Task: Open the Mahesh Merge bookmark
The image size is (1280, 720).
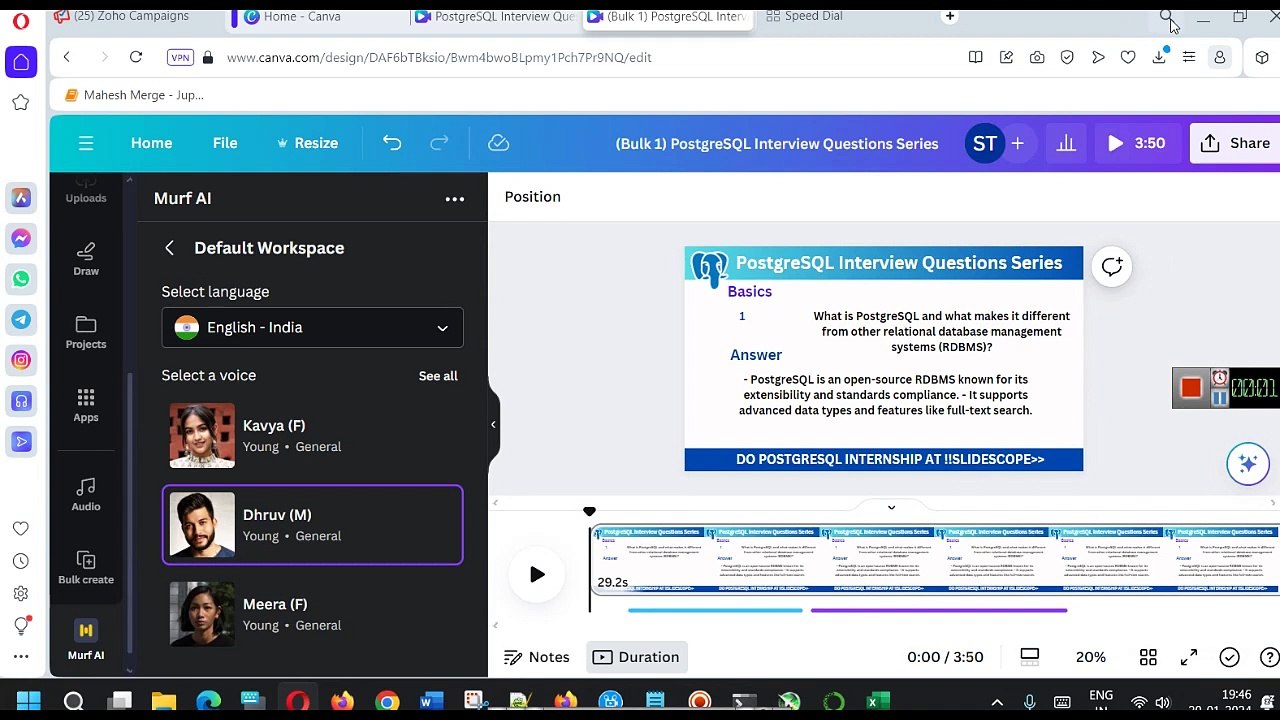Action: point(134,95)
